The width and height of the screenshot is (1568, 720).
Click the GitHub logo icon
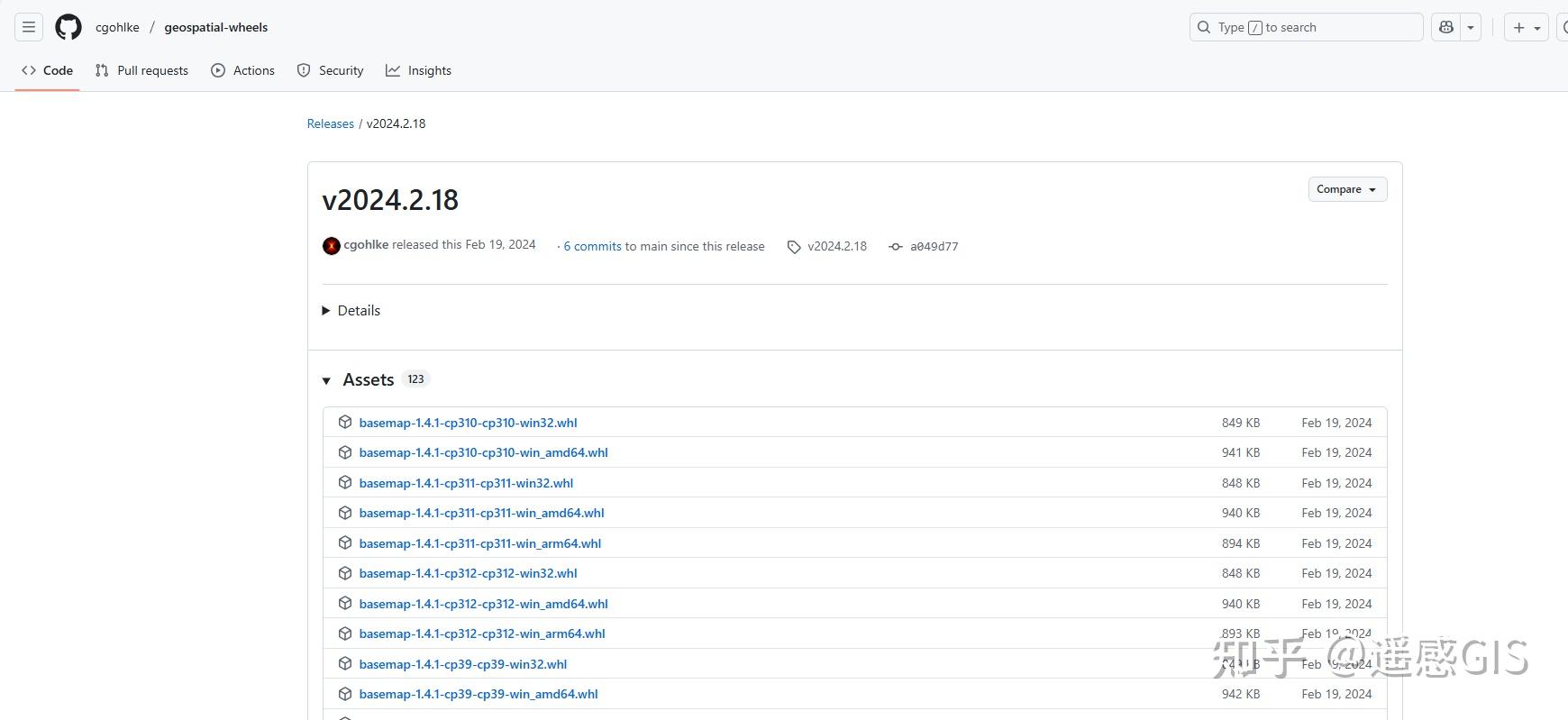click(x=68, y=27)
